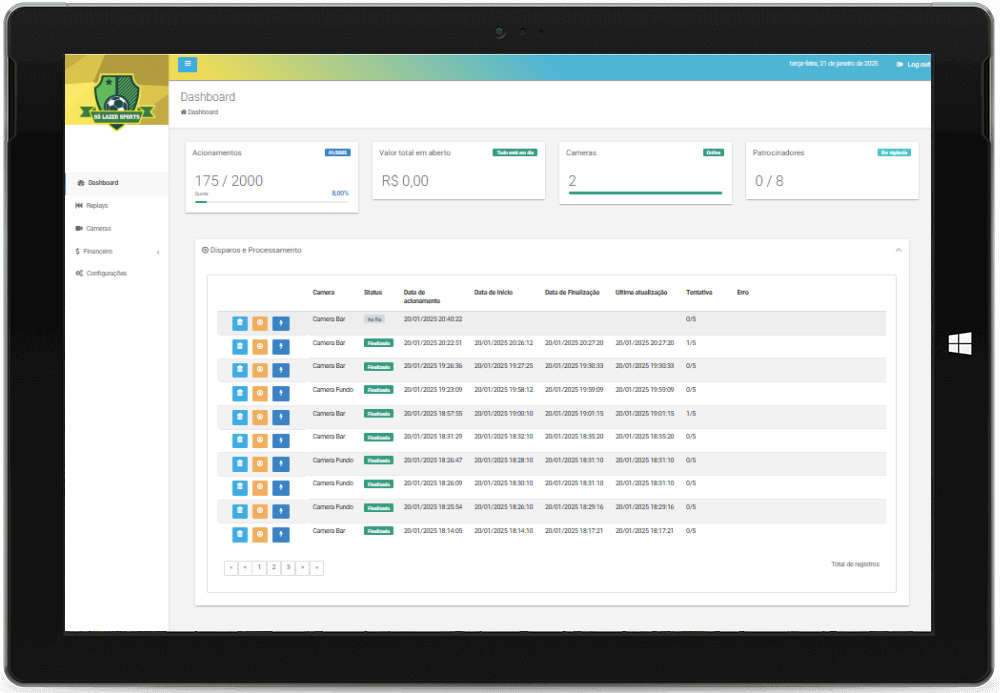Open Replays in the sidebar

click(x=97, y=206)
